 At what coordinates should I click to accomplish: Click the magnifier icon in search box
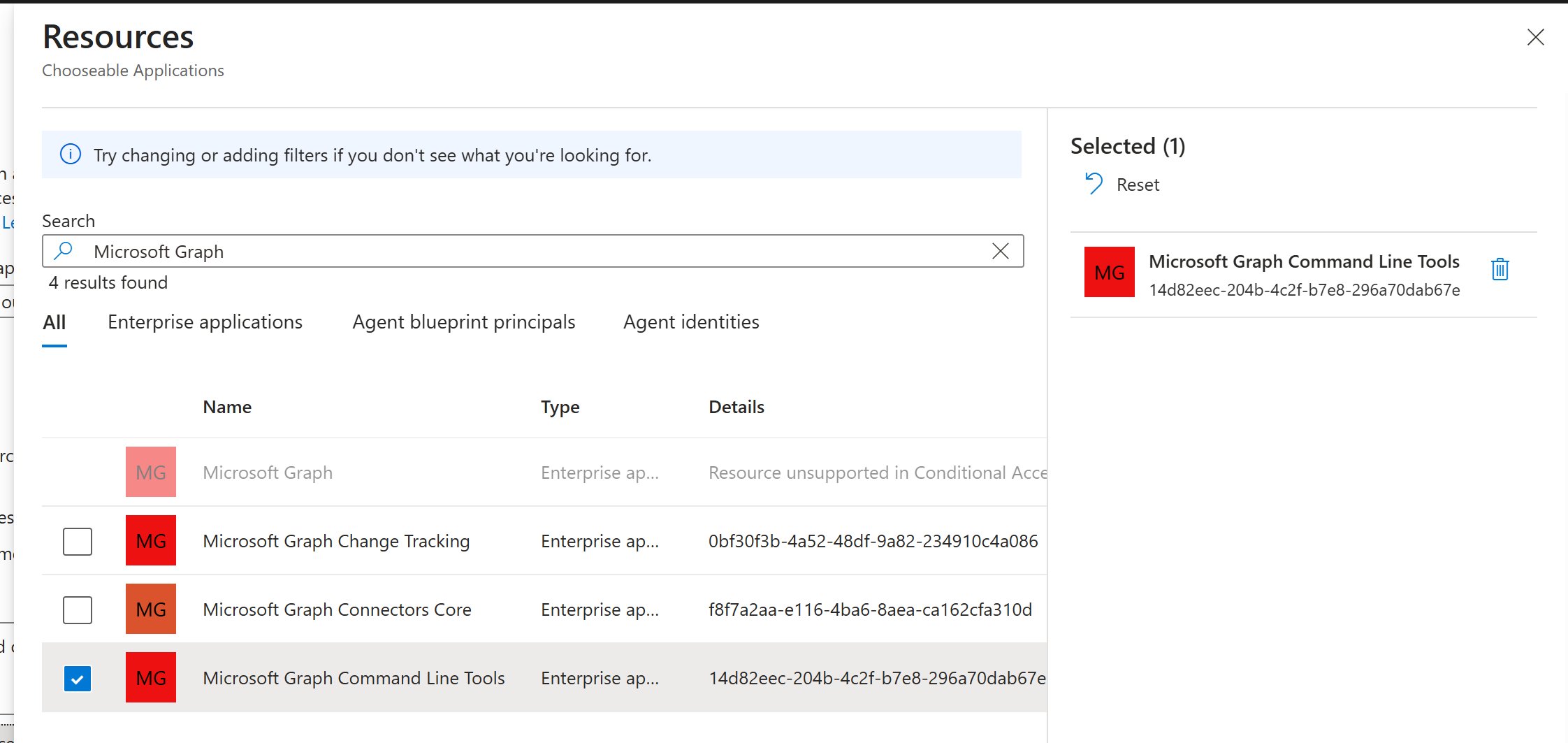[64, 251]
